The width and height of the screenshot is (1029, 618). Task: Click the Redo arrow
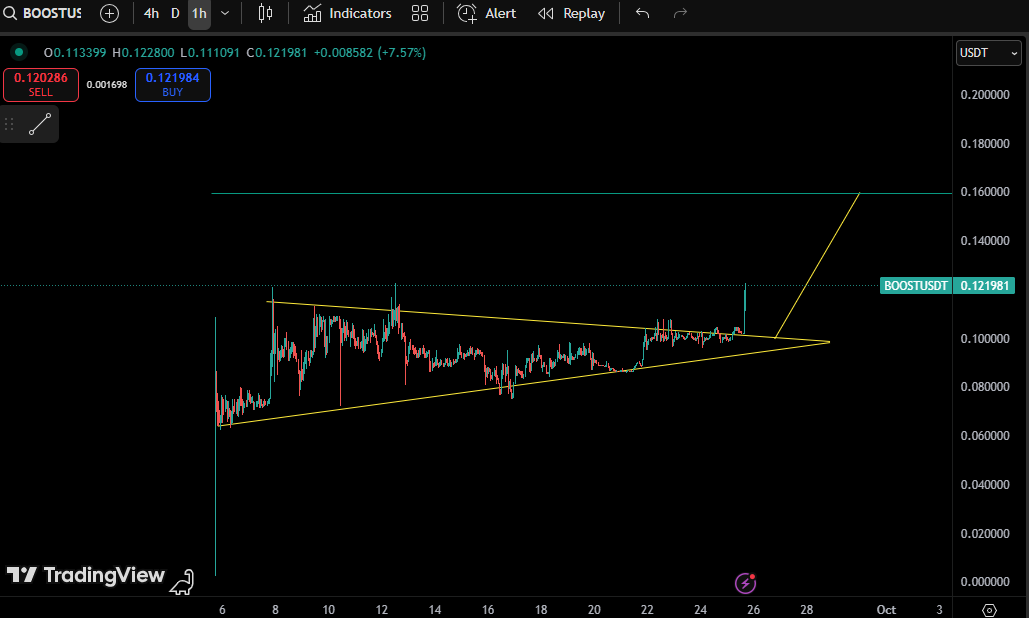point(681,13)
